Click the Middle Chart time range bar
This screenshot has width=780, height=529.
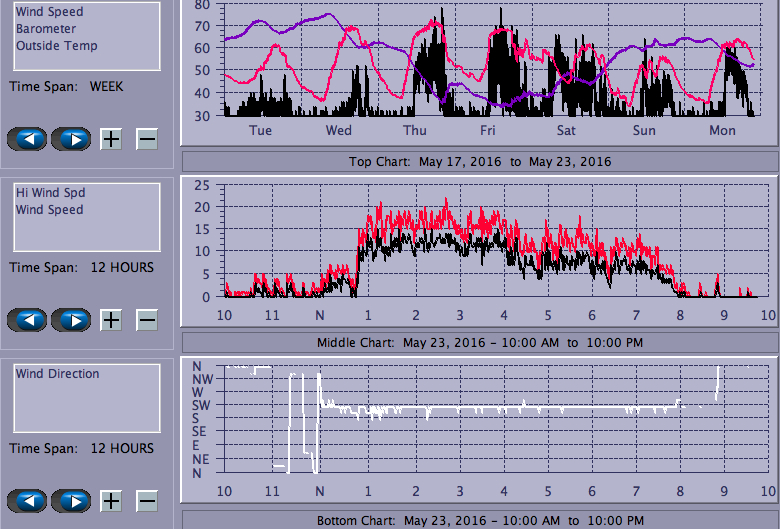point(479,342)
